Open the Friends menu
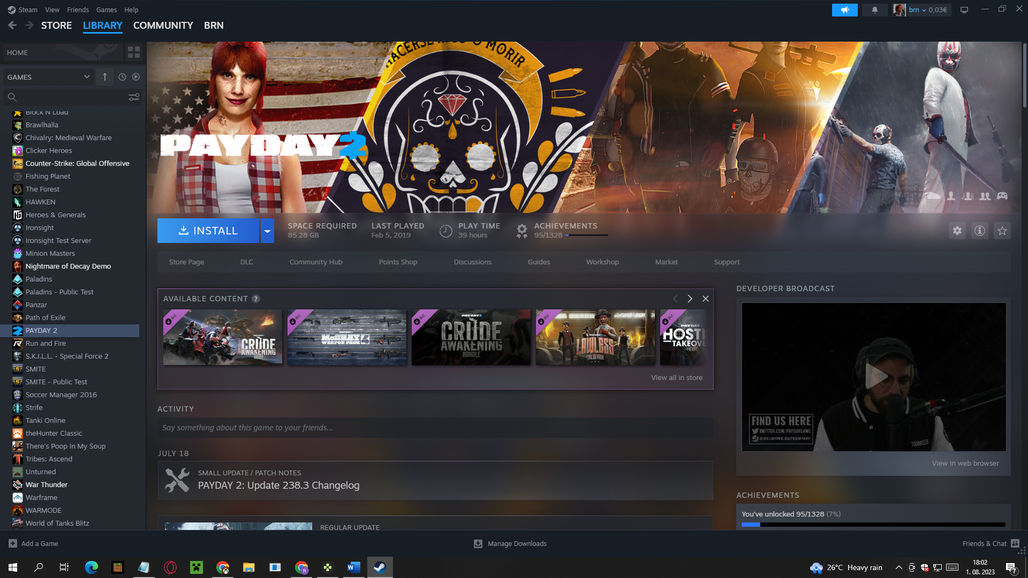This screenshot has height=578, width=1028. pyautogui.click(x=78, y=10)
